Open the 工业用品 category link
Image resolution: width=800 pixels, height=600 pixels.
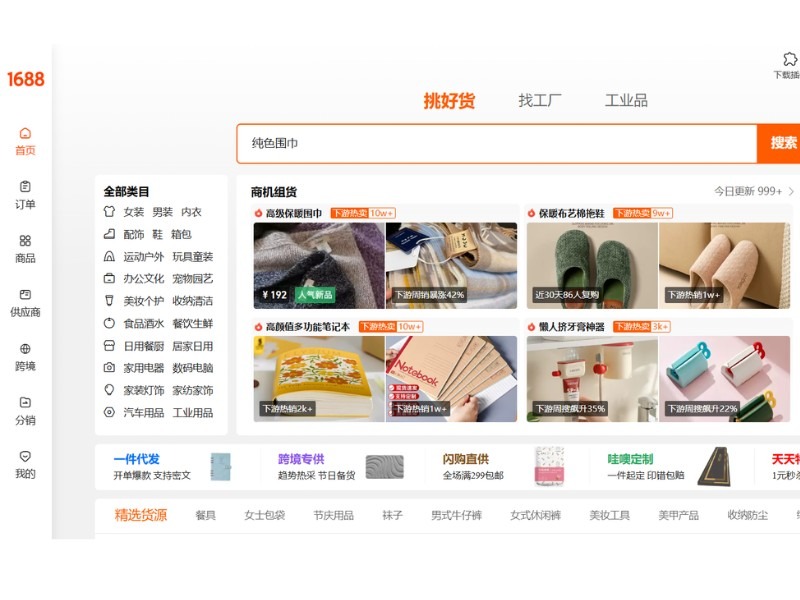coord(192,412)
